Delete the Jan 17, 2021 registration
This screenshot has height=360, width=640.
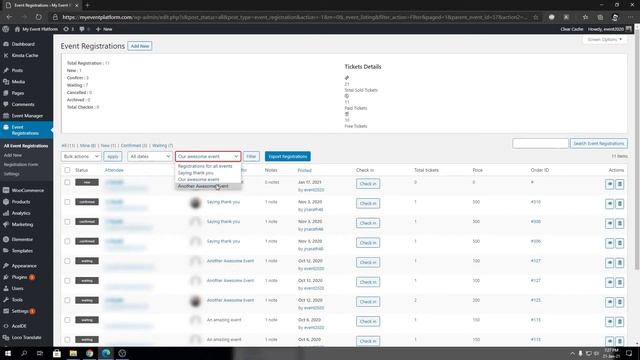(x=620, y=184)
